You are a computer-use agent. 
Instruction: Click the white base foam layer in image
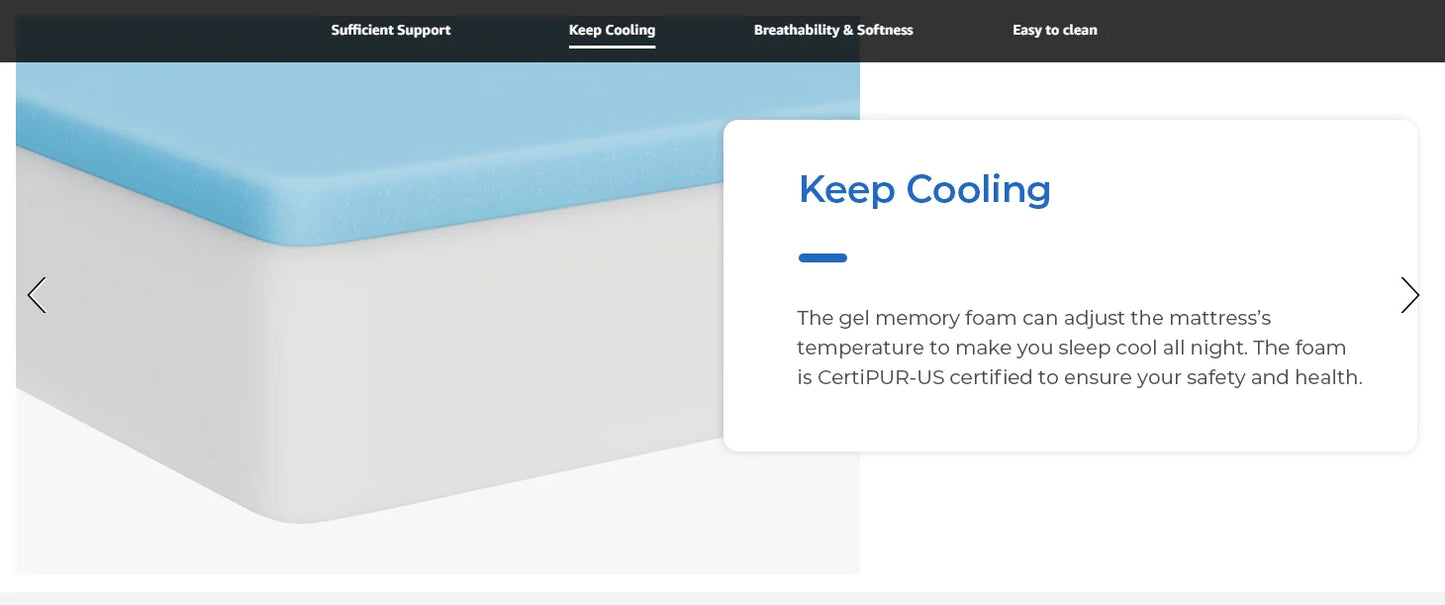[450, 380]
